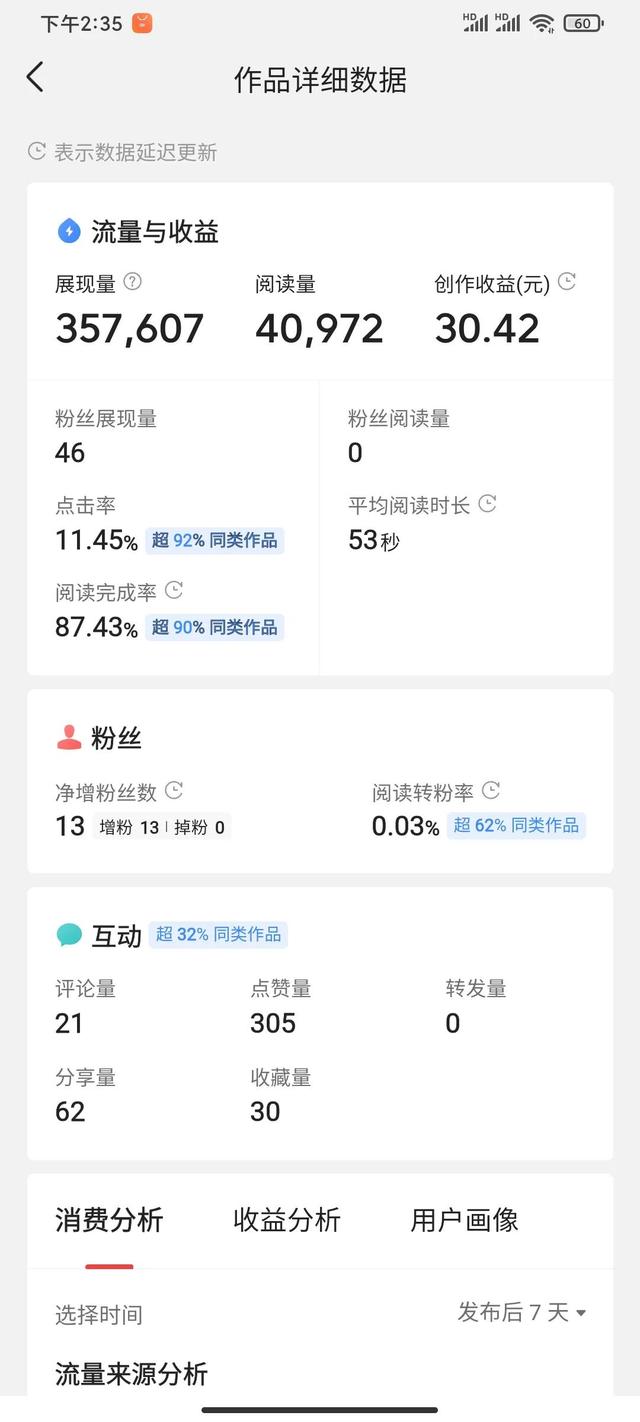Go back using the top-left arrow
The width and height of the screenshot is (640, 1422).
pyautogui.click(x=35, y=77)
